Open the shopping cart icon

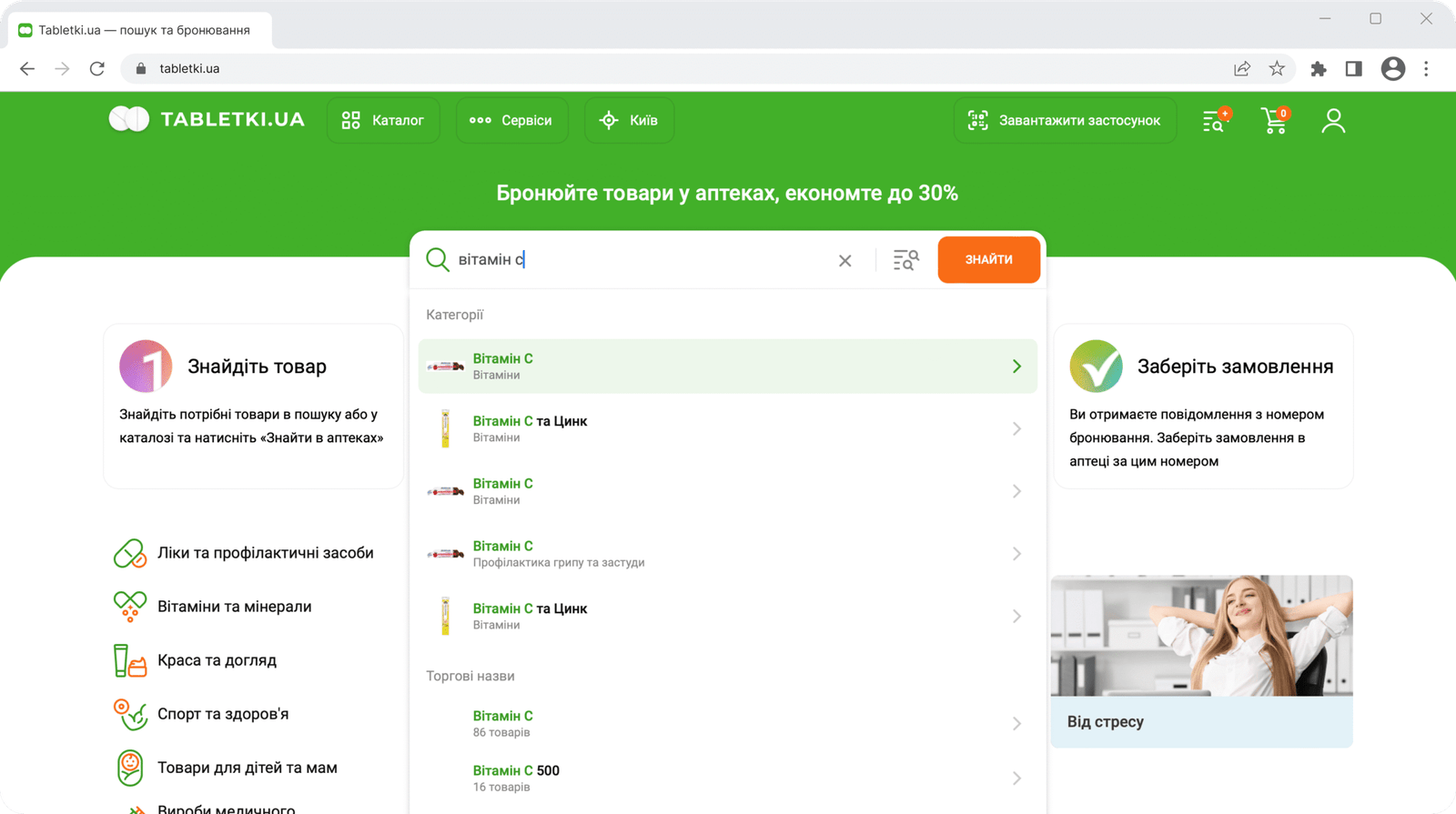click(1274, 121)
